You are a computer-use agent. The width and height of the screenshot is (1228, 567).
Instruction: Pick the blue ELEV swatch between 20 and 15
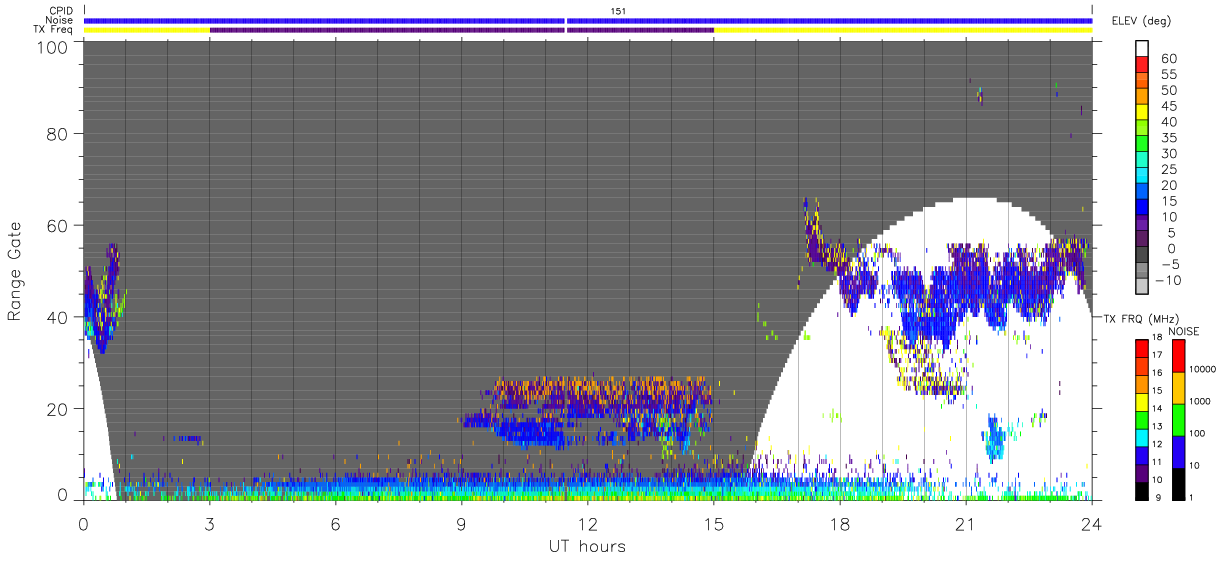[x=1144, y=193]
